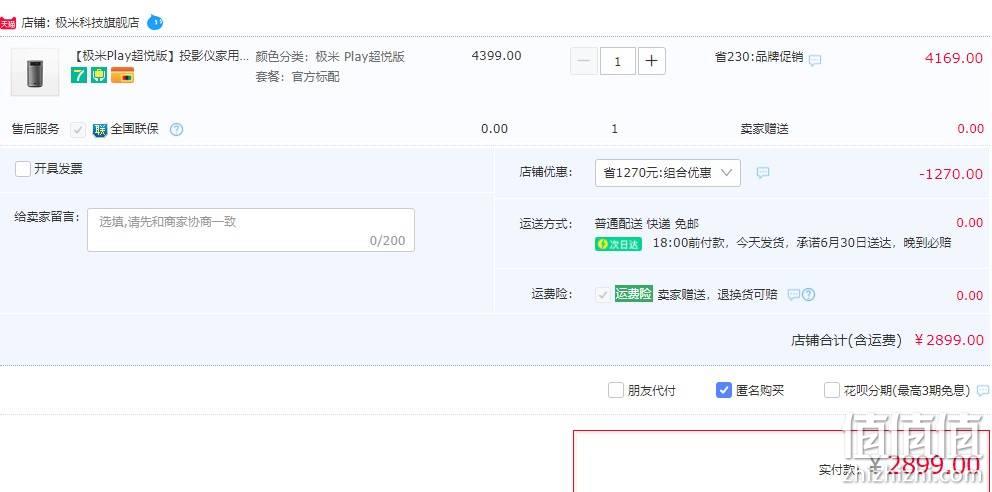Click 颜色分类: 极米 Play超悦版 text

(x=330, y=57)
